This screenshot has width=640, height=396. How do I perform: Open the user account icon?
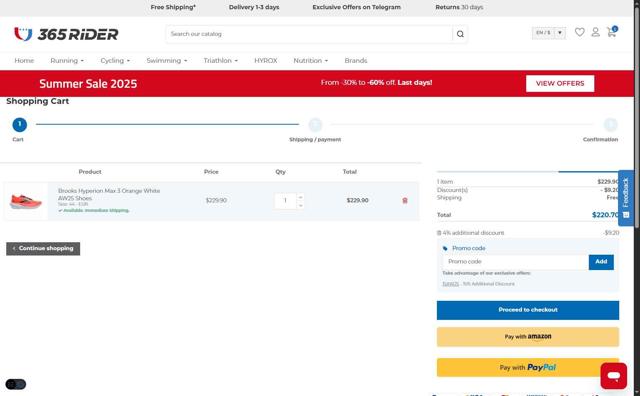[x=595, y=32]
